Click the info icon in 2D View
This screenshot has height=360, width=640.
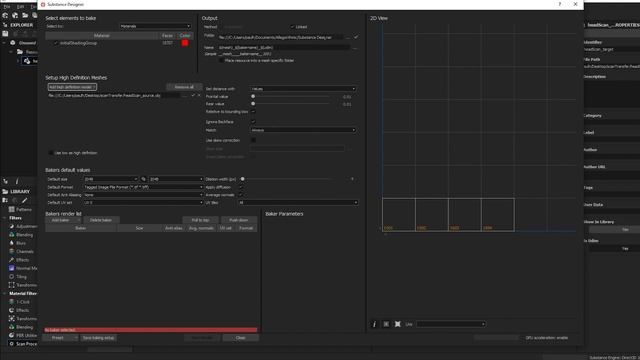click(x=374, y=324)
